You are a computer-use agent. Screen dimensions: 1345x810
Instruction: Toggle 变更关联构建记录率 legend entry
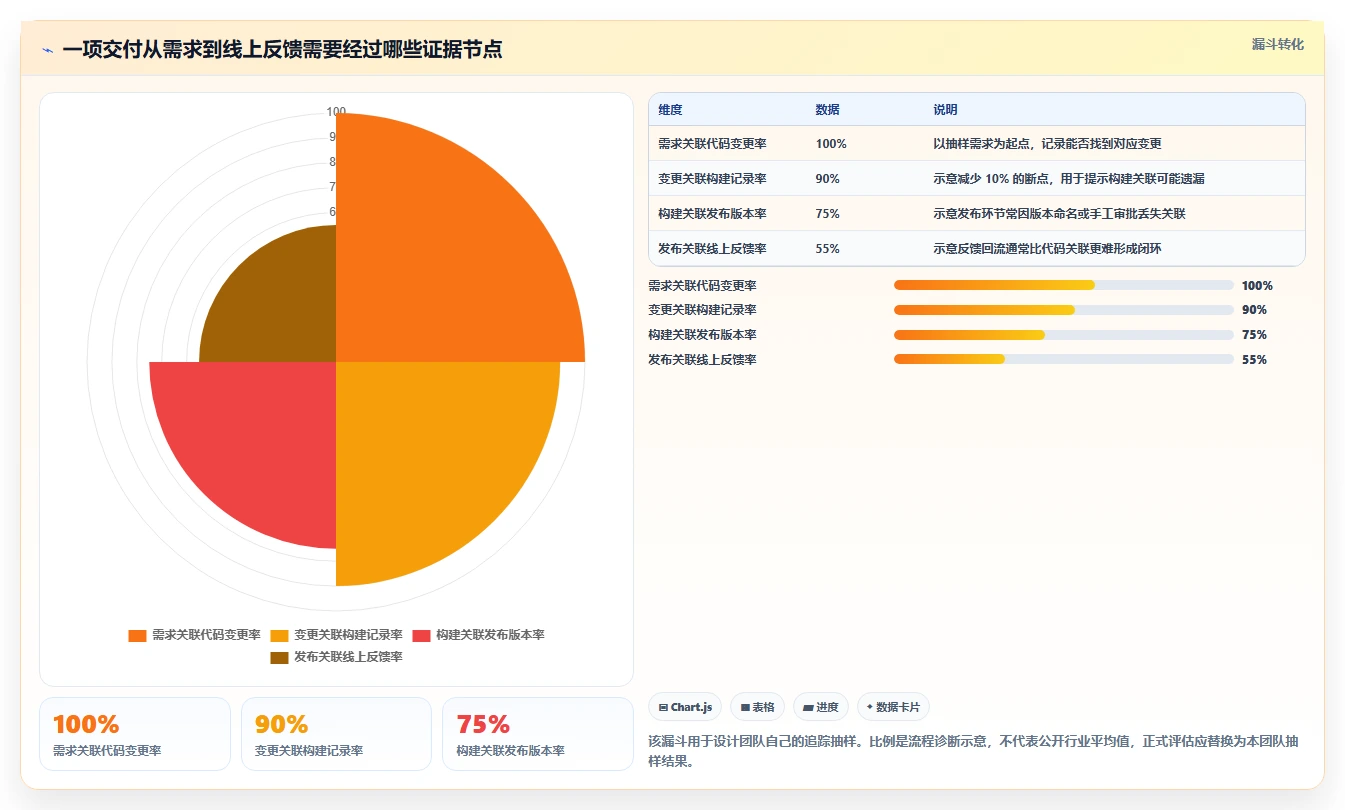click(337, 635)
